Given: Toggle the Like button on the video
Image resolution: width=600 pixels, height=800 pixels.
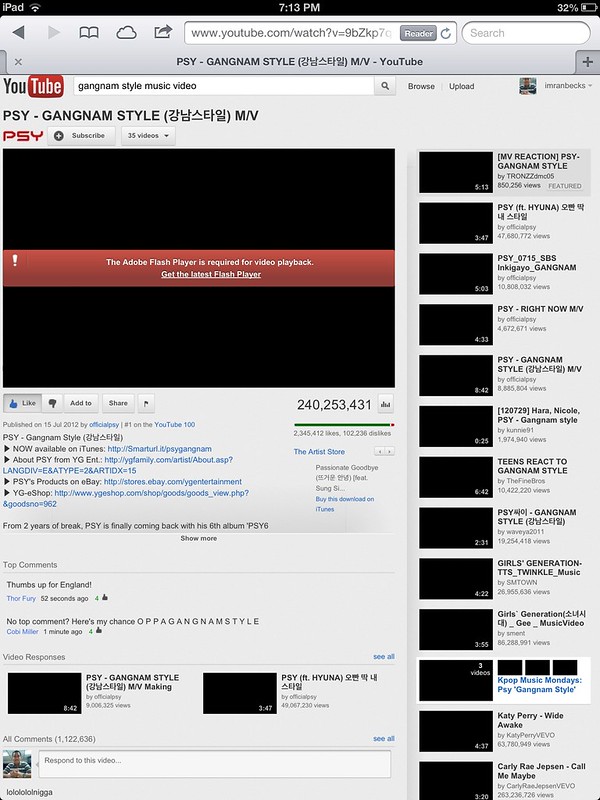Looking at the screenshot, I should [21, 403].
